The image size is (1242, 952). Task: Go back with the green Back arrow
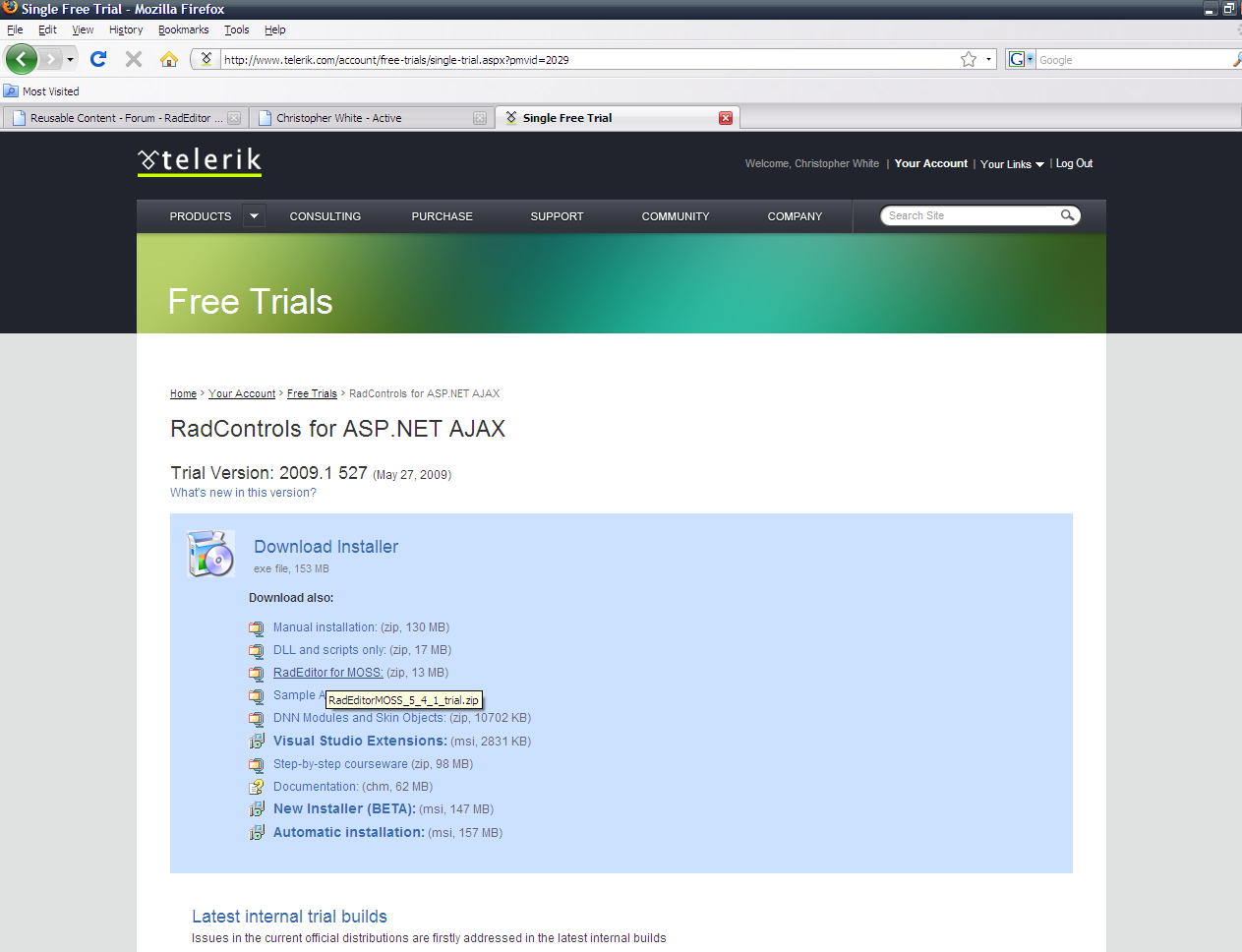pyautogui.click(x=22, y=59)
